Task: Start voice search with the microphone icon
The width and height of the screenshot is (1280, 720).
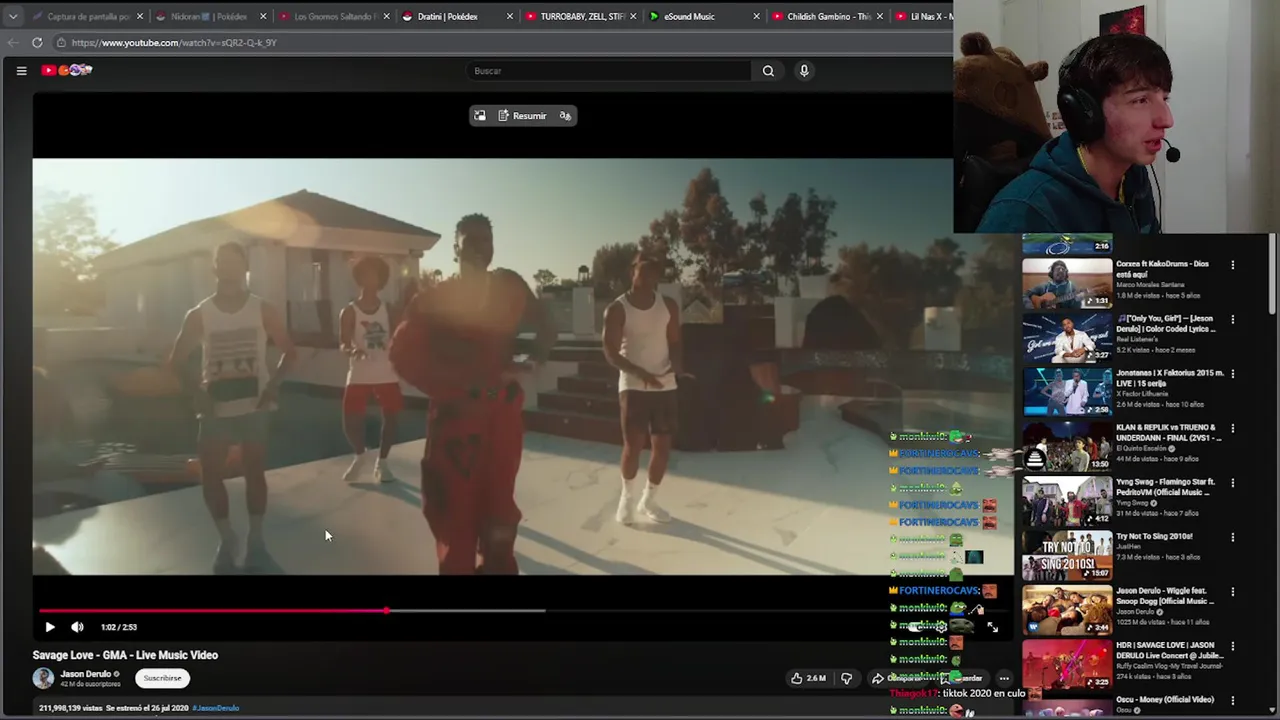Action: 804,71
